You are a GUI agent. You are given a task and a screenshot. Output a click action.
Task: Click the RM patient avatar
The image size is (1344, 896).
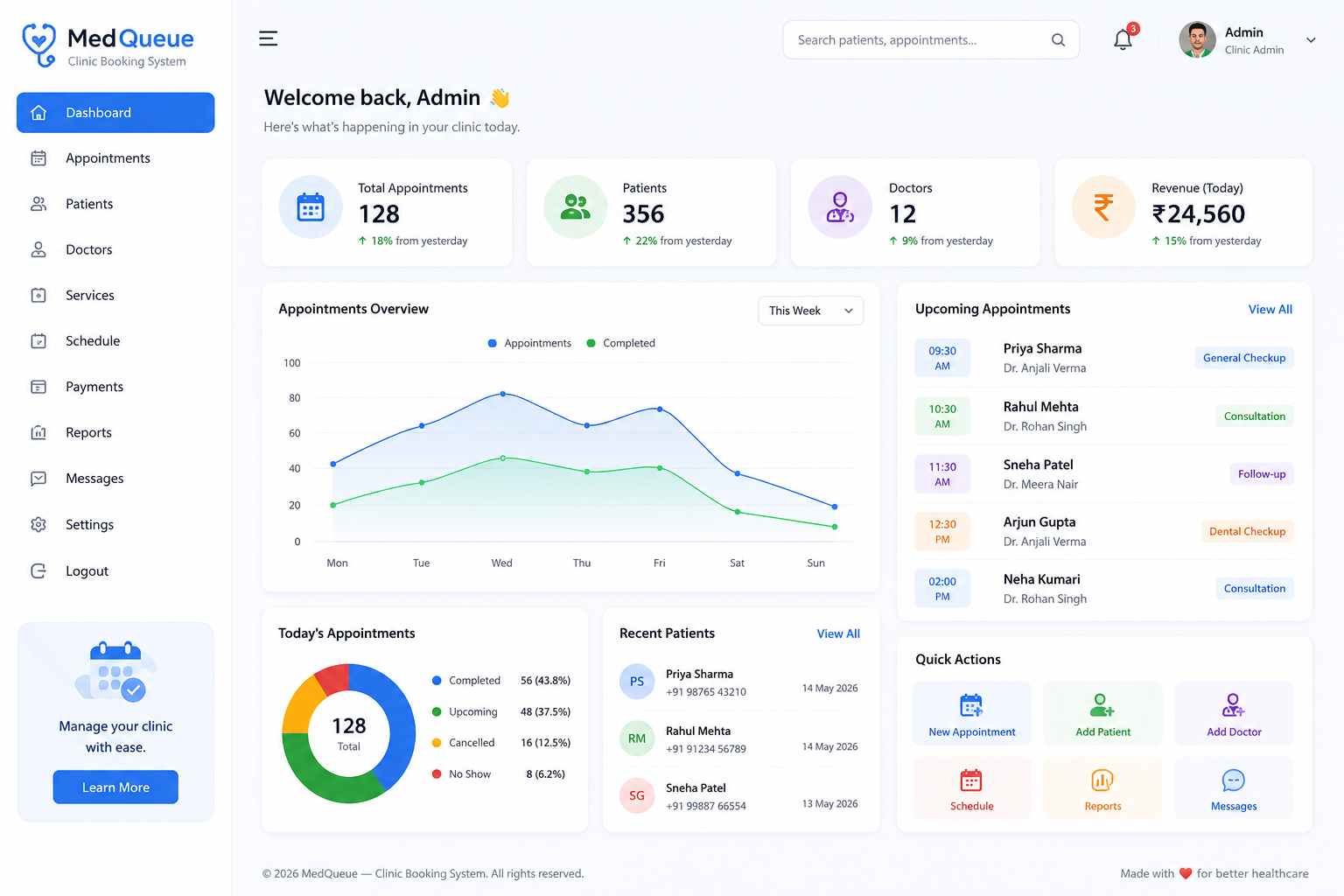(x=637, y=738)
